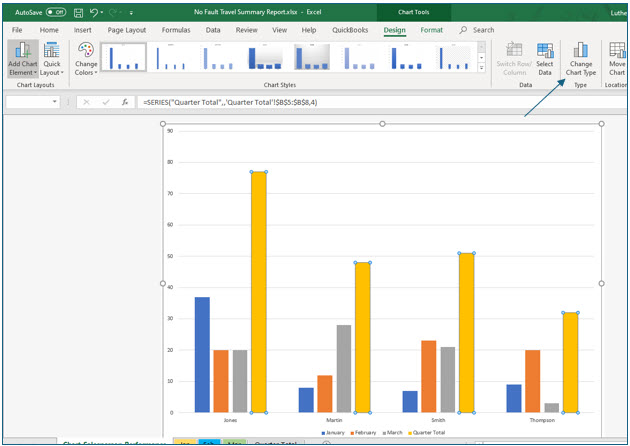Switch to the Data ribbon tab

coord(213,30)
